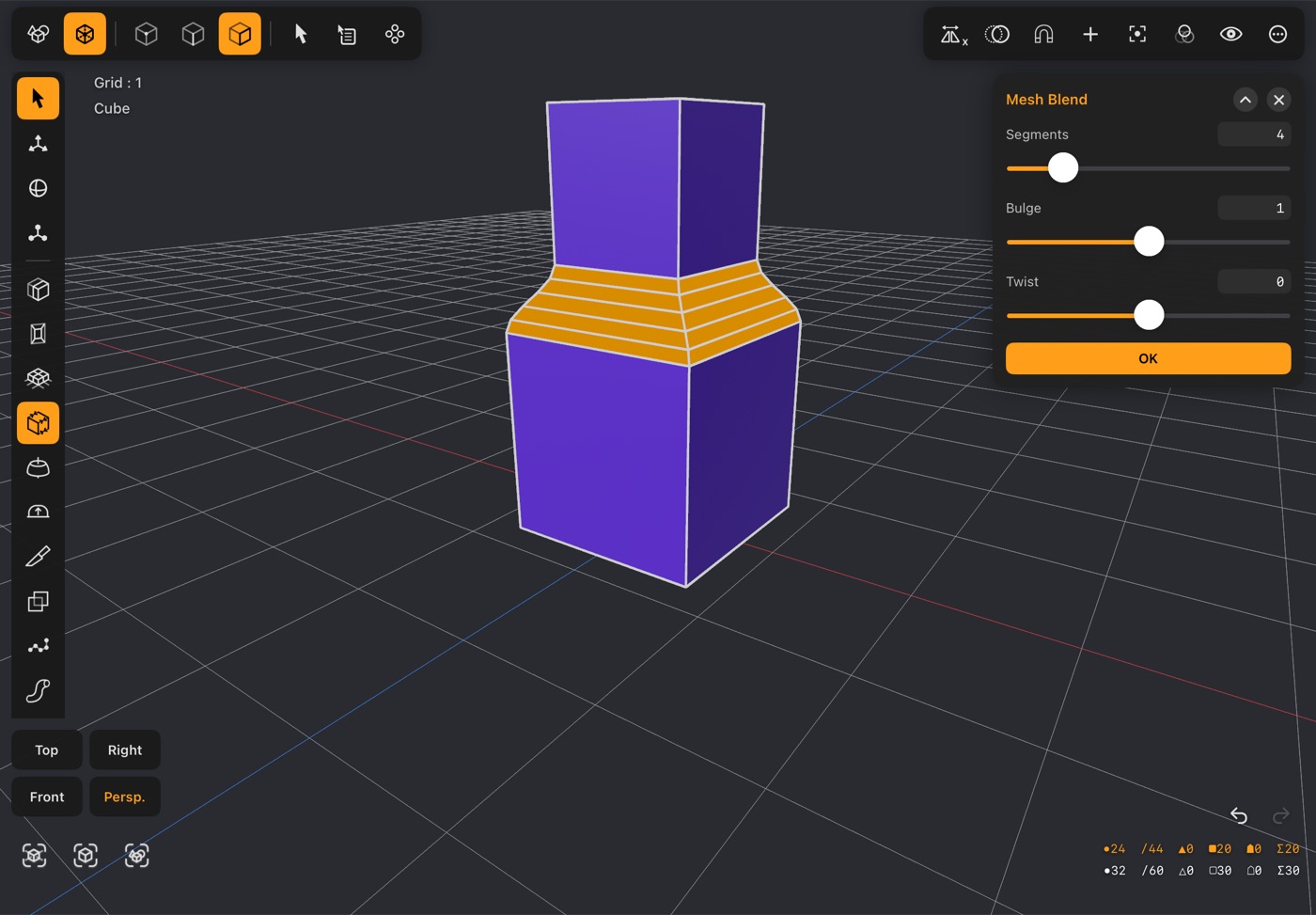This screenshot has width=1316, height=915.
Task: Switch to Front view
Action: [47, 797]
